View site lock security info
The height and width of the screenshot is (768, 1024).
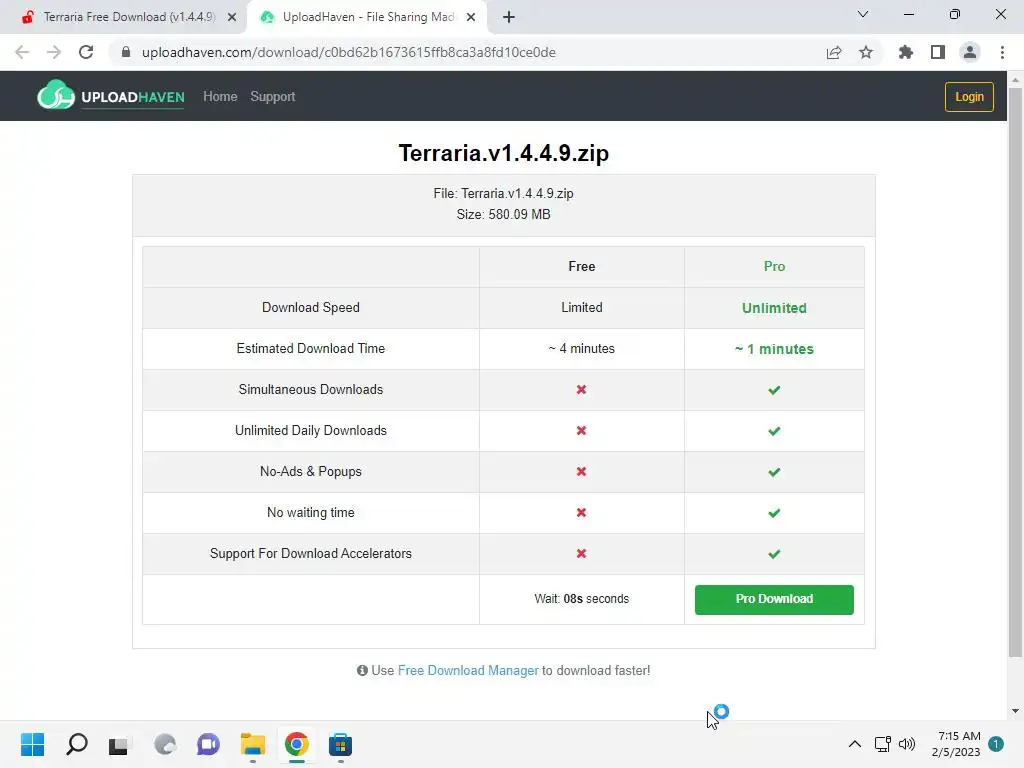(x=126, y=52)
